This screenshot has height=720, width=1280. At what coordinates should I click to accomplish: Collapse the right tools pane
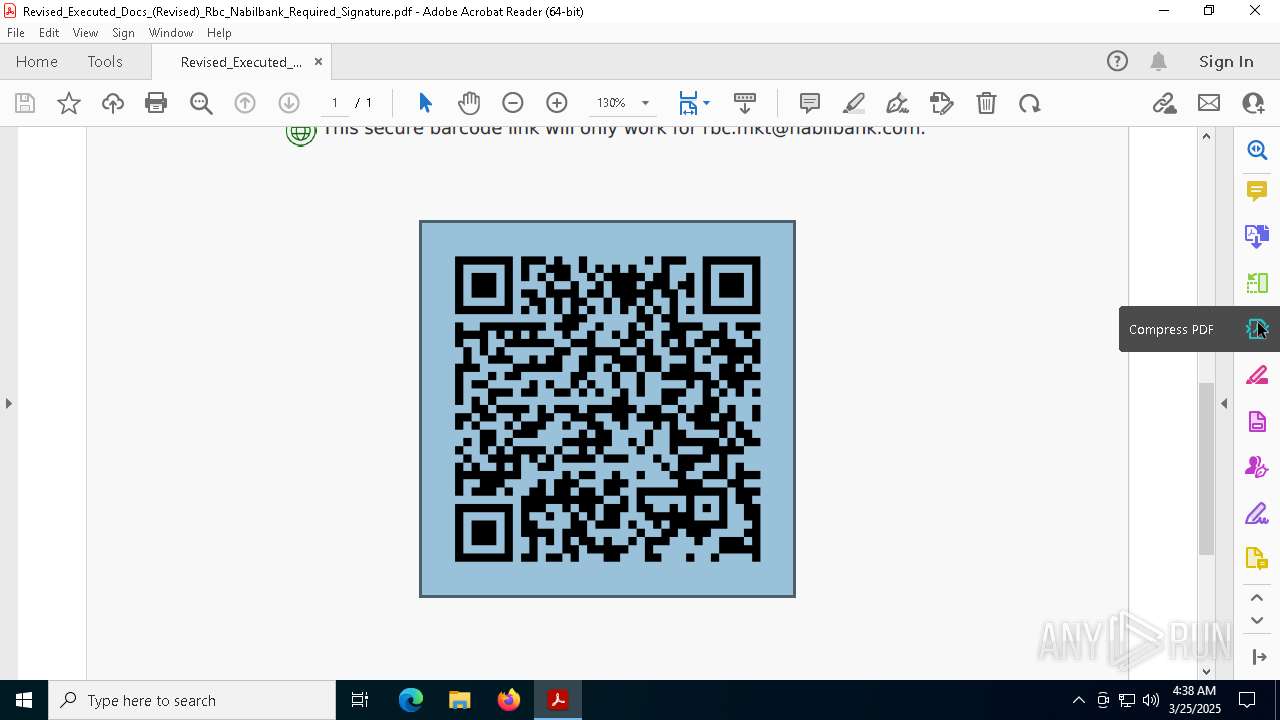(1259, 657)
